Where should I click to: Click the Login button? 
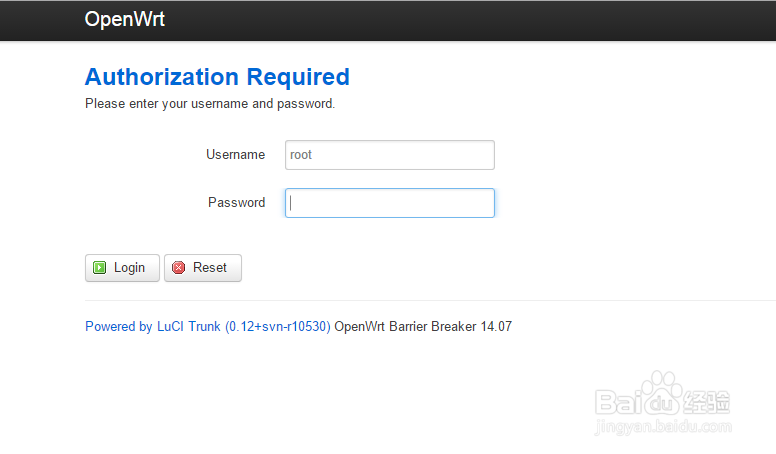tap(122, 268)
